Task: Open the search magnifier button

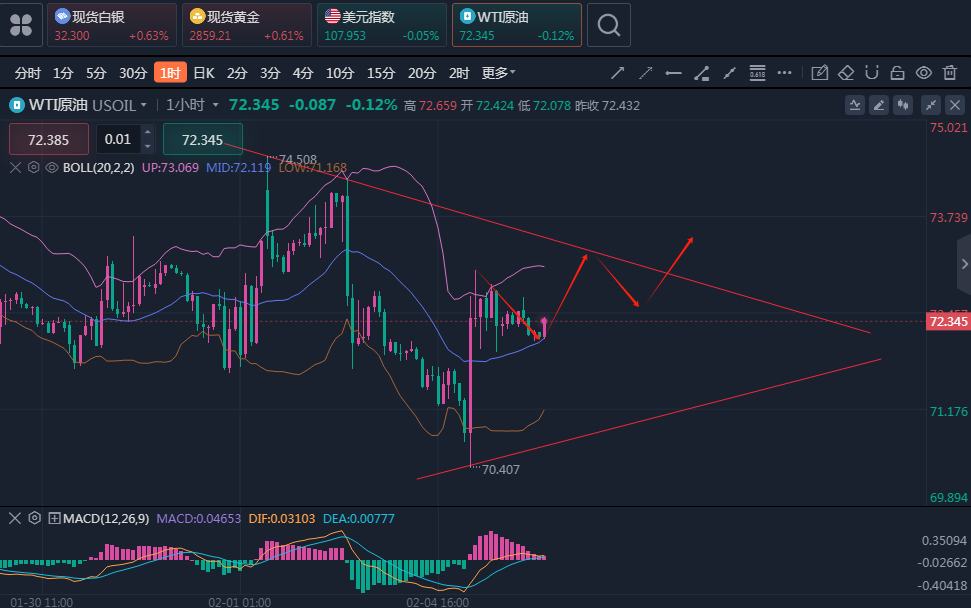Action: tap(608, 24)
